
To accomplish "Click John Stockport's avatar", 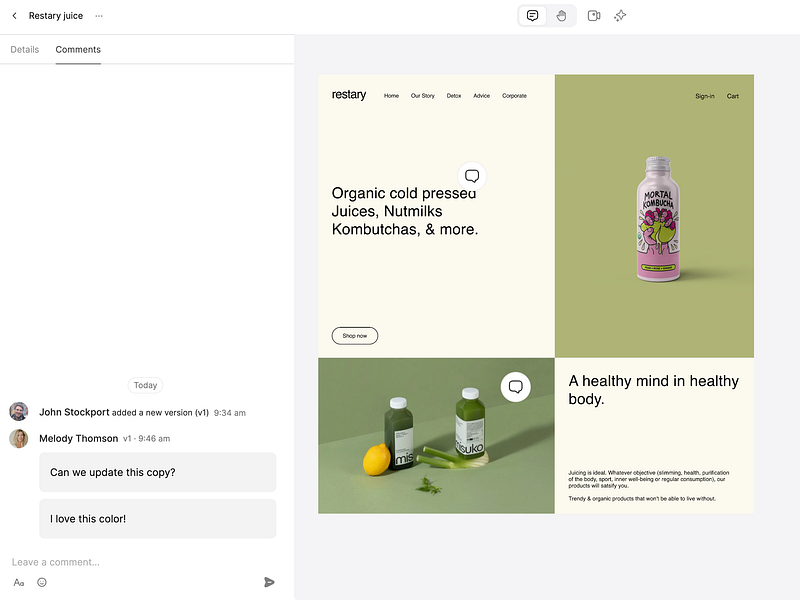I will [19, 411].
